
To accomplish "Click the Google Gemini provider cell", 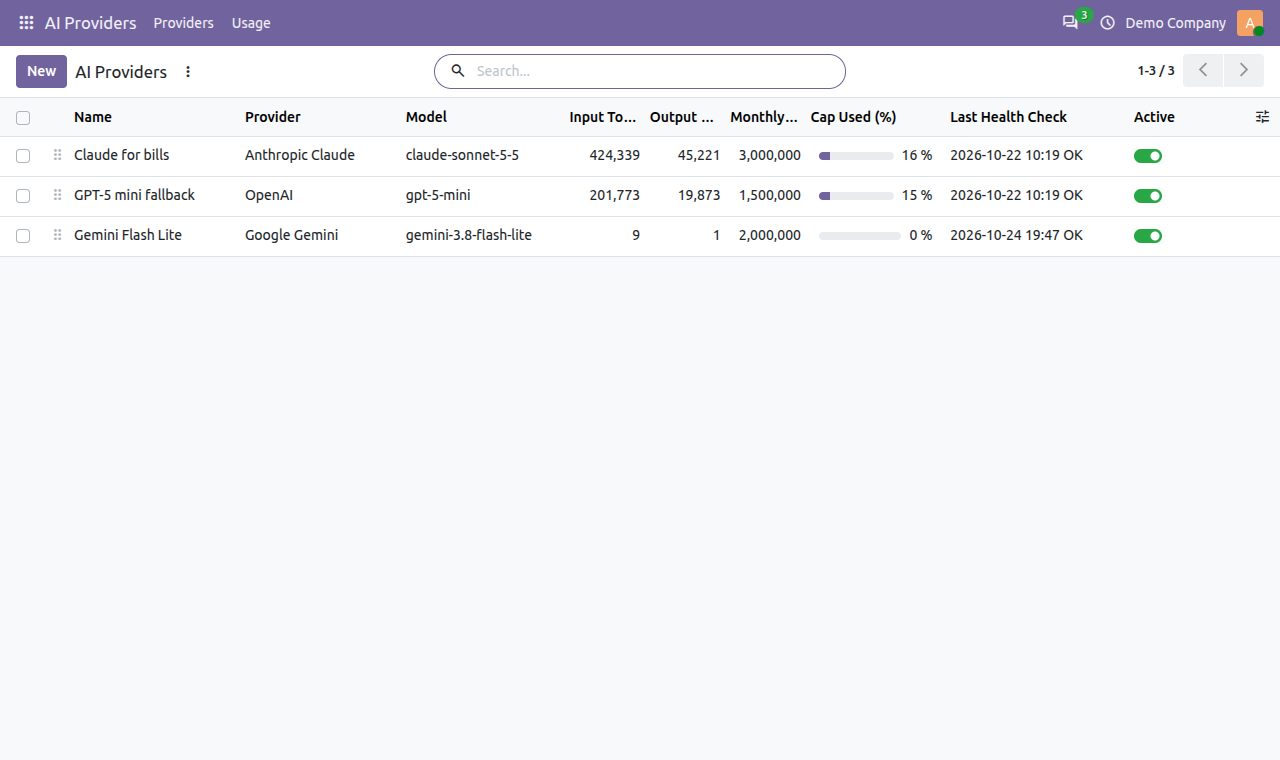I will (x=291, y=235).
